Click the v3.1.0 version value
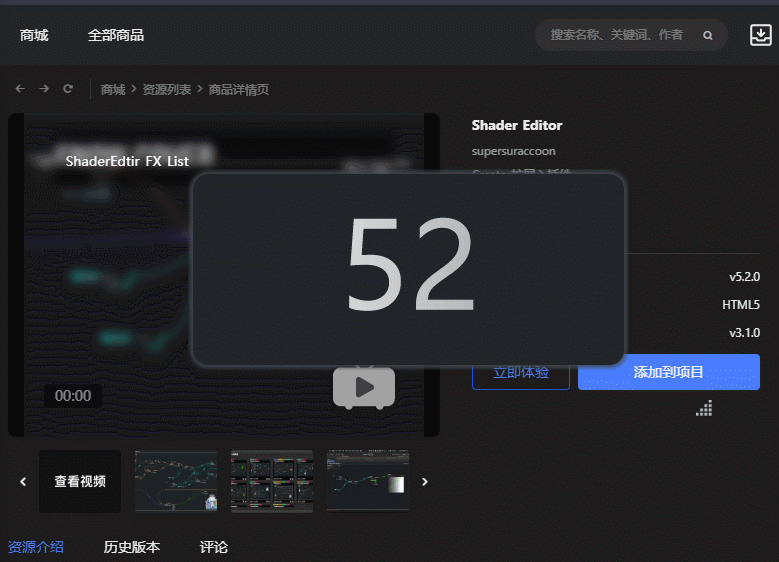 [744, 332]
